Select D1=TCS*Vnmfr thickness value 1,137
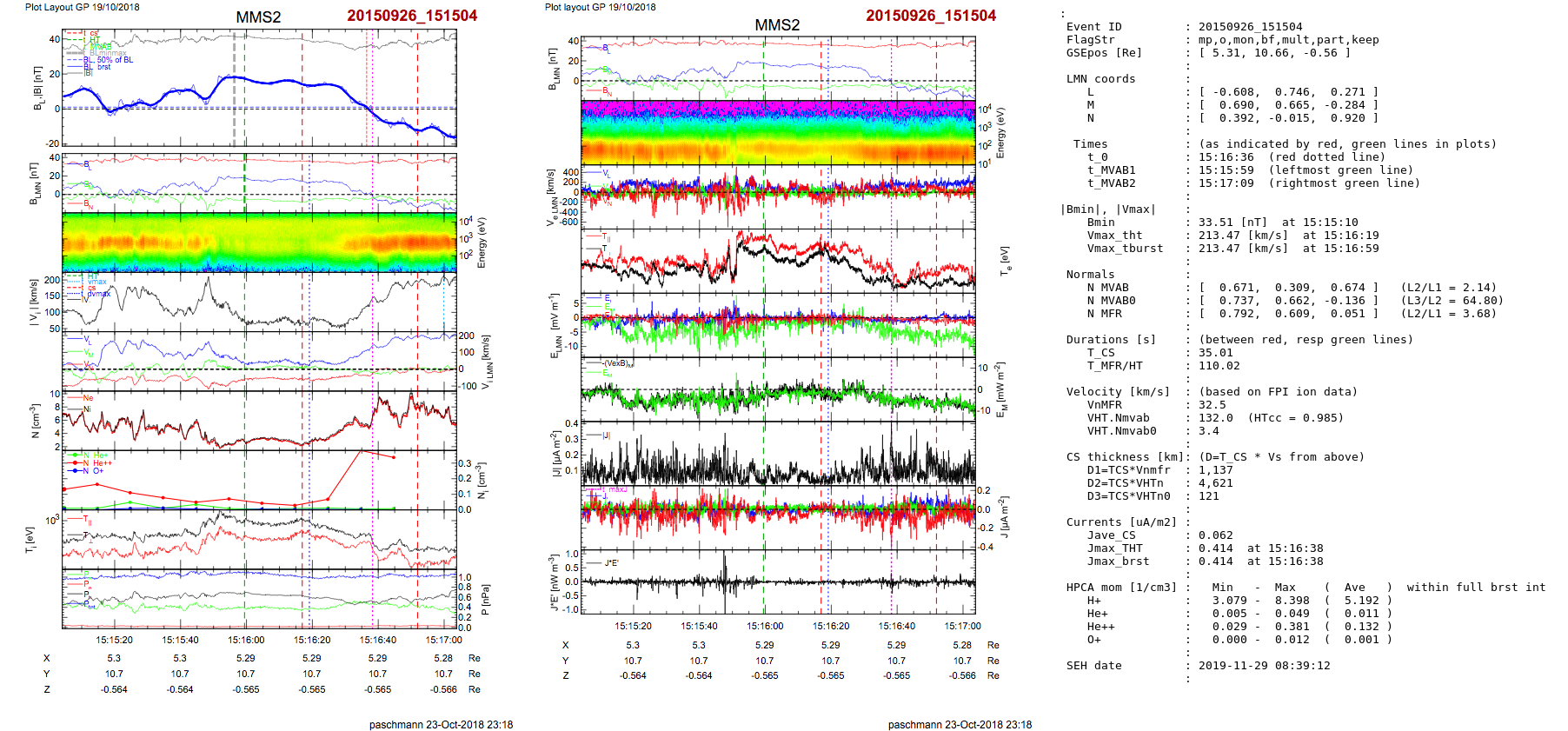Image resolution: width=1568 pixels, height=731 pixels. pos(1216,470)
